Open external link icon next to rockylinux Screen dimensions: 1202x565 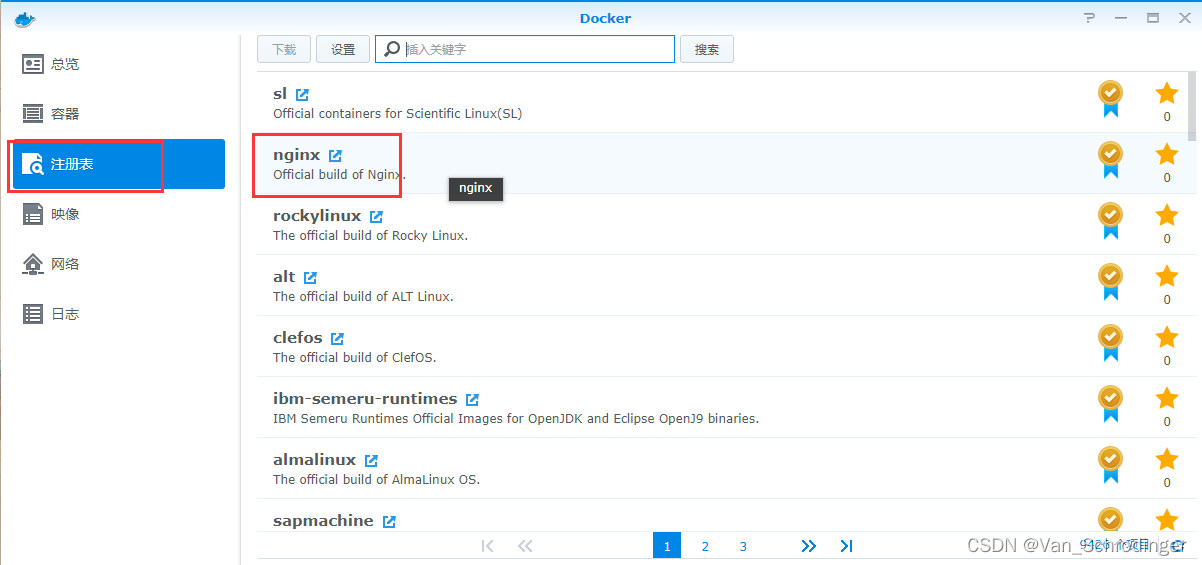tap(376, 217)
